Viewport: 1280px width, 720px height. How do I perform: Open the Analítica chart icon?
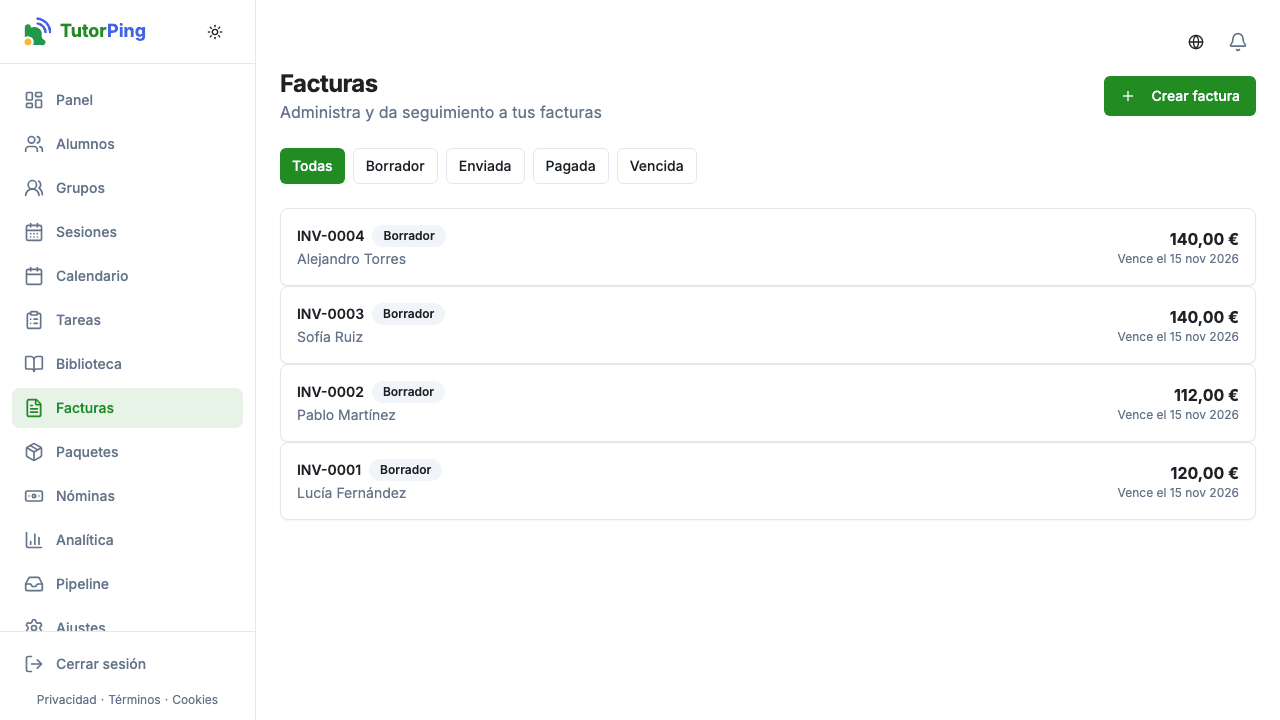tap(34, 540)
